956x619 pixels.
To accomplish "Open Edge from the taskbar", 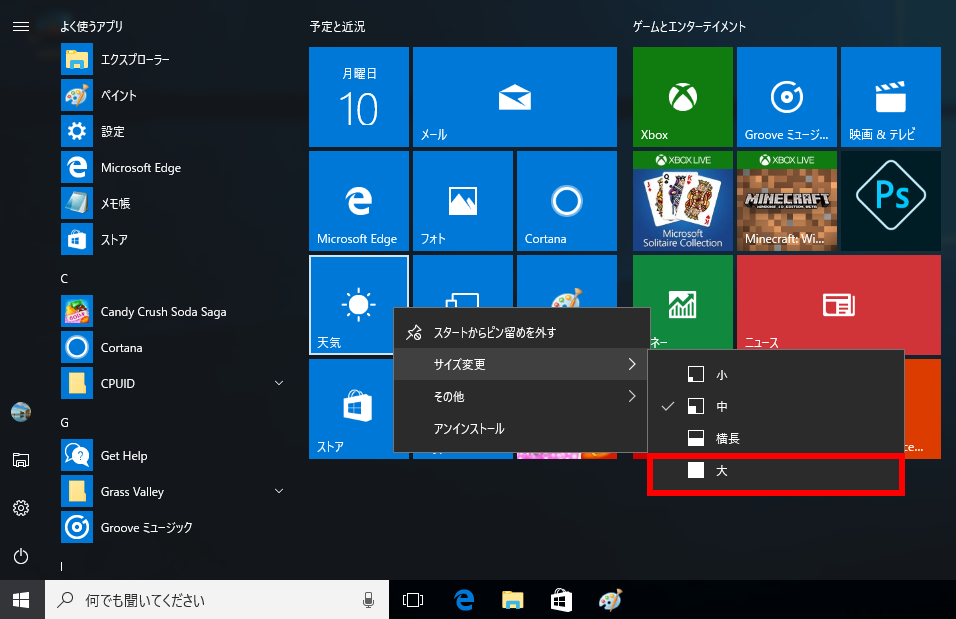I will tap(465, 600).
